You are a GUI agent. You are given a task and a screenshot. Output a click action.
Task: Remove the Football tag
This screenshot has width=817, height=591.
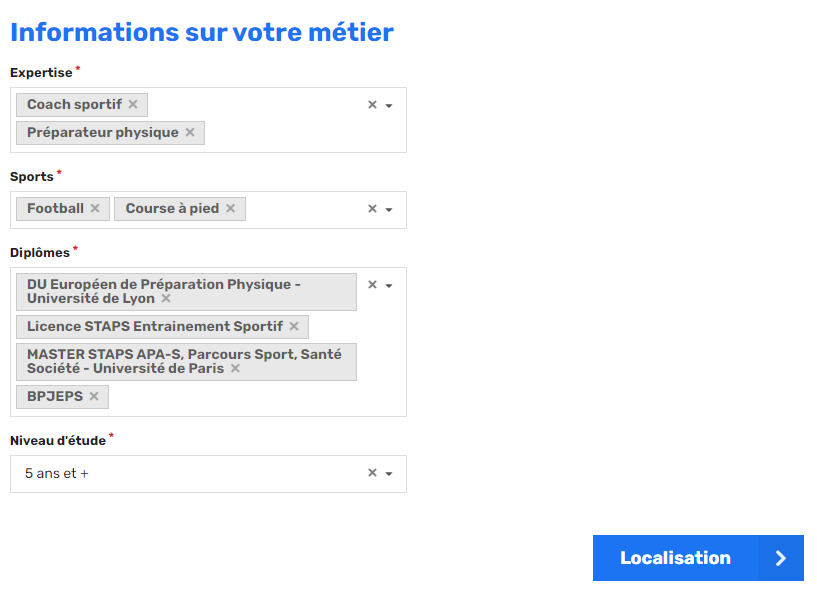click(x=95, y=208)
